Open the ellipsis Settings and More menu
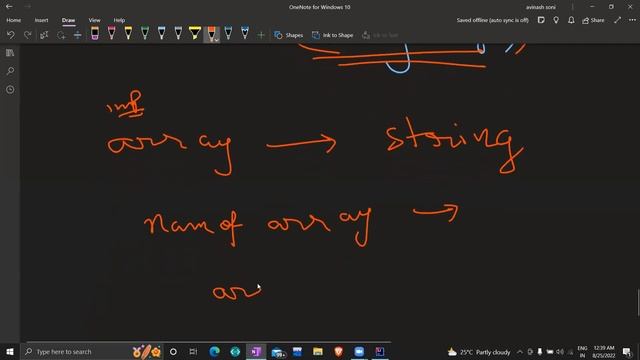 click(632, 20)
